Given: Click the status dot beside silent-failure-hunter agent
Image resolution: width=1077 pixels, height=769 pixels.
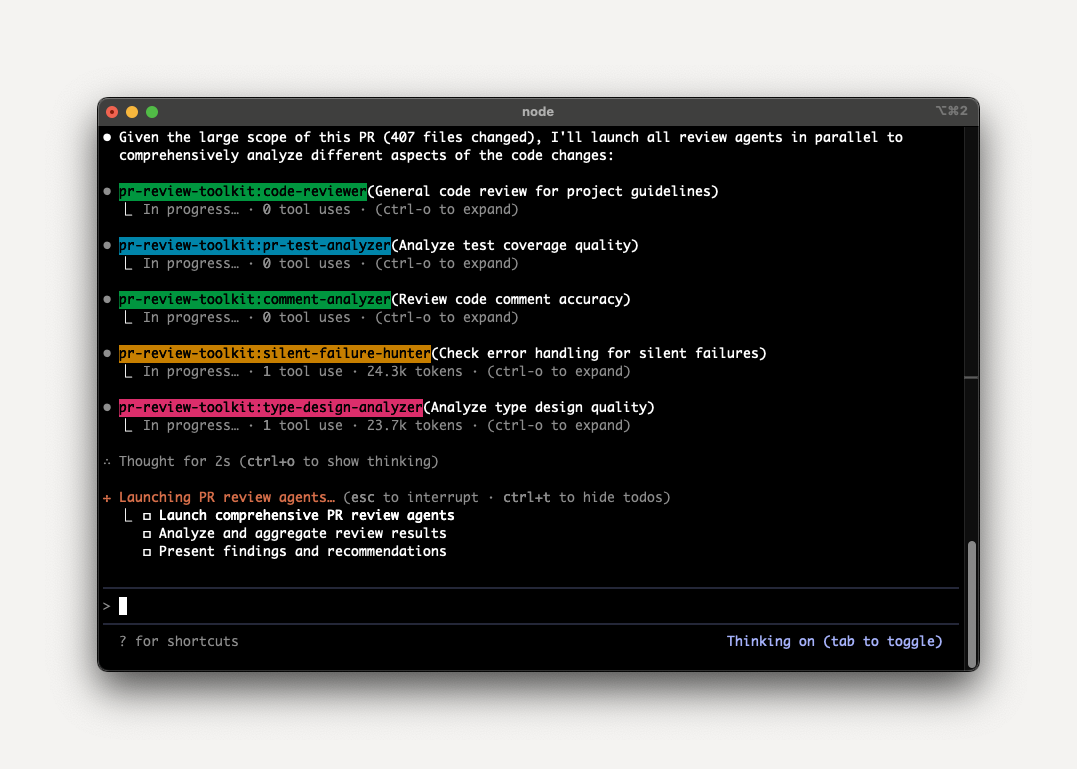Looking at the screenshot, I should click(108, 352).
